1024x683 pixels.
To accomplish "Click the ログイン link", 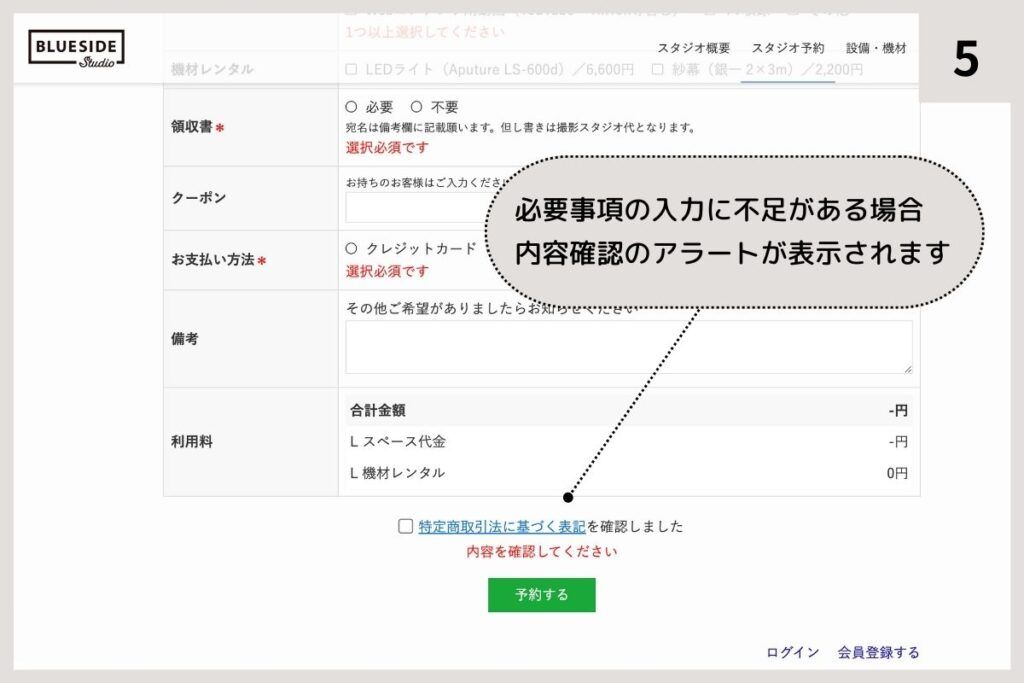I will point(792,652).
